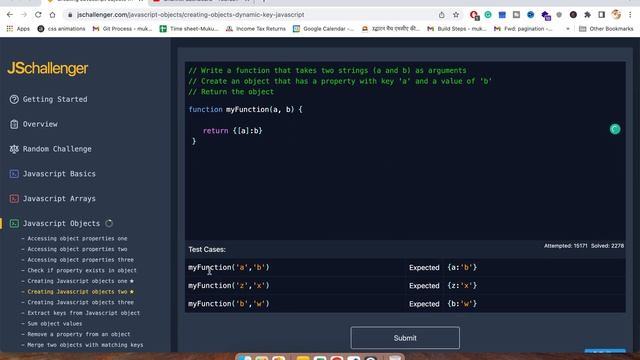Click the JSchallenger logo
This screenshot has height=360, width=640.
coord(47,69)
